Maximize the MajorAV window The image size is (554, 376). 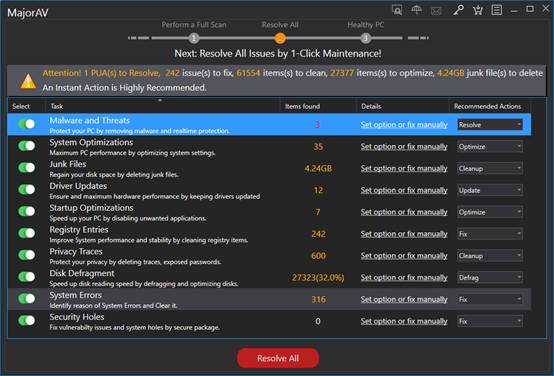tap(530, 9)
